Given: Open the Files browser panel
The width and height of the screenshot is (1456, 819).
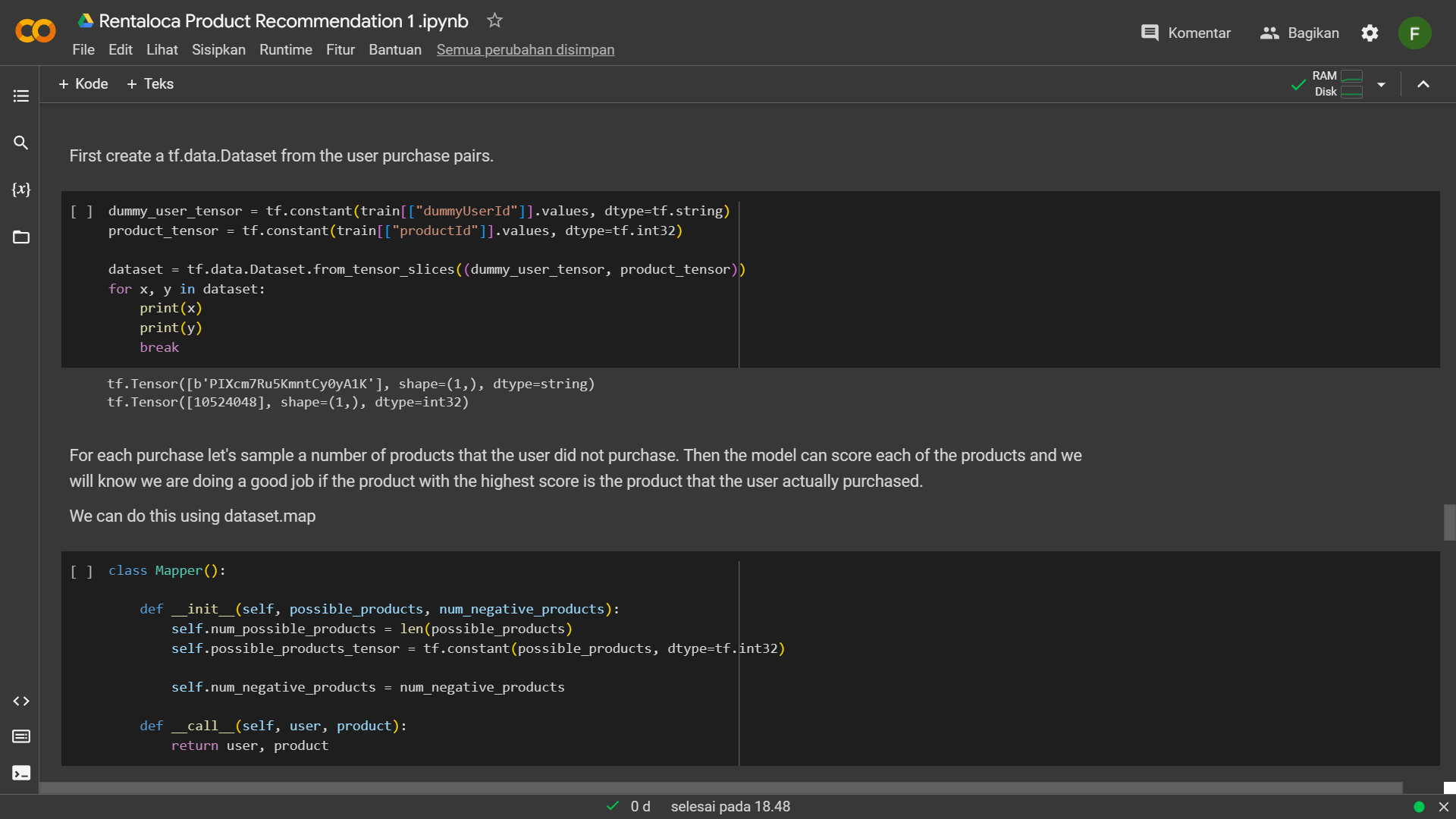Looking at the screenshot, I should point(20,237).
